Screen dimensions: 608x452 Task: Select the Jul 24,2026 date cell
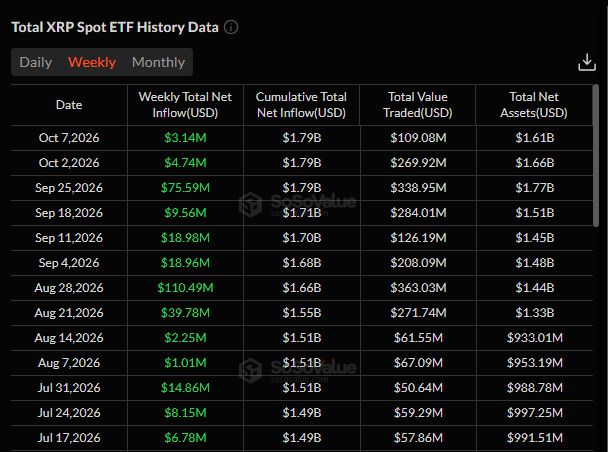pyautogui.click(x=69, y=412)
